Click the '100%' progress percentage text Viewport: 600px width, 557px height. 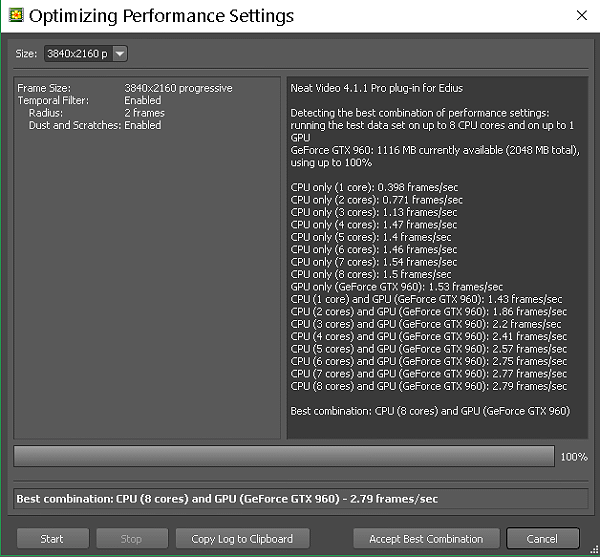click(x=574, y=457)
